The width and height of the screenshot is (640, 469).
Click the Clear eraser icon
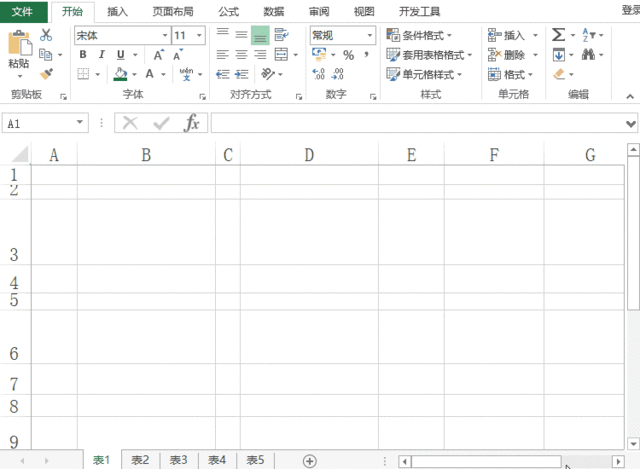[559, 74]
